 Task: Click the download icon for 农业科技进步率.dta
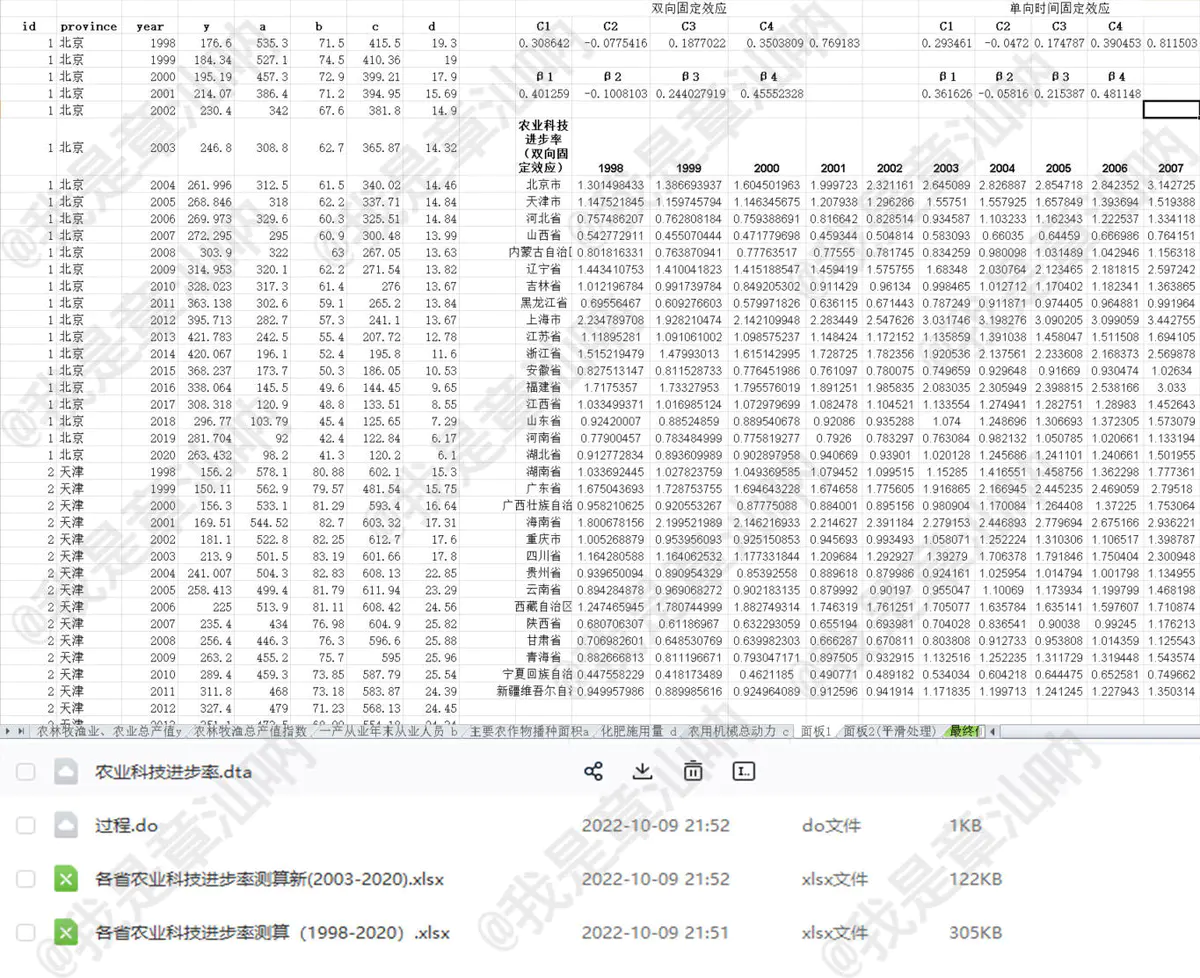643,771
